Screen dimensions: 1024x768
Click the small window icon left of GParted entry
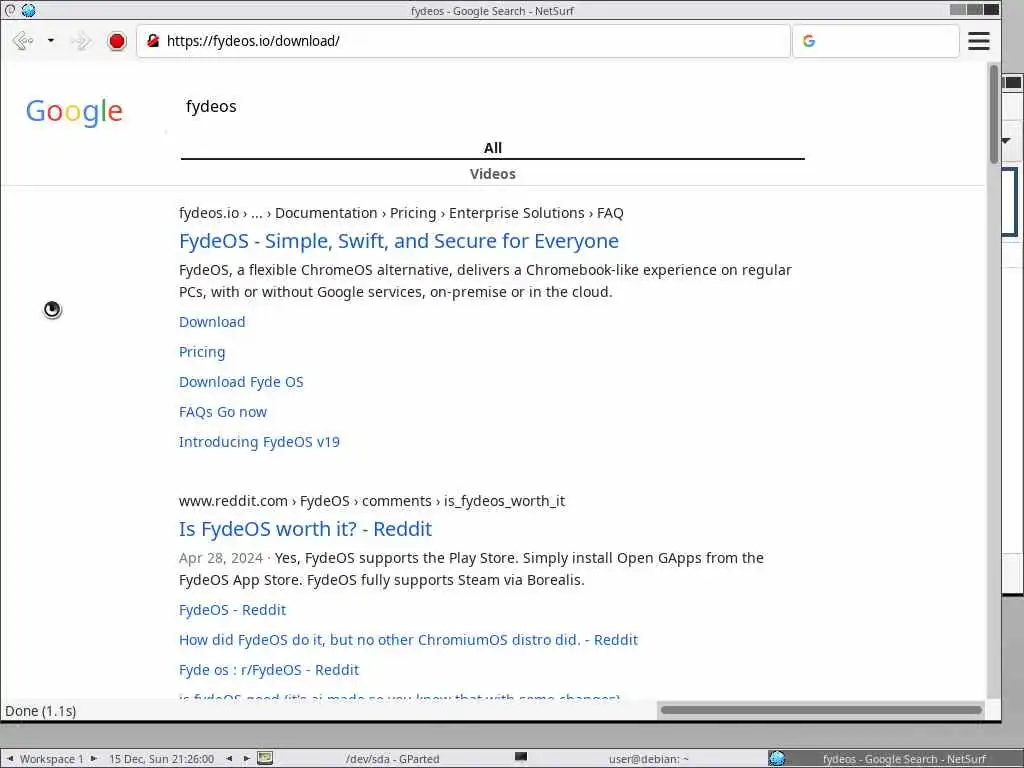[265, 758]
